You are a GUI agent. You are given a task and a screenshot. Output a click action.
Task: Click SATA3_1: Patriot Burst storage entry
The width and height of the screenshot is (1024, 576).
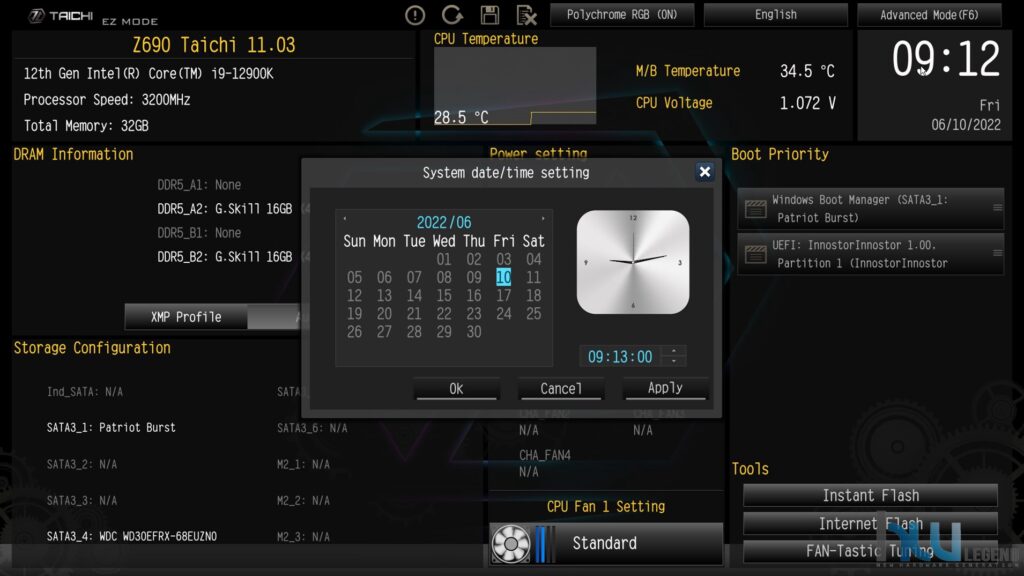click(x=111, y=428)
